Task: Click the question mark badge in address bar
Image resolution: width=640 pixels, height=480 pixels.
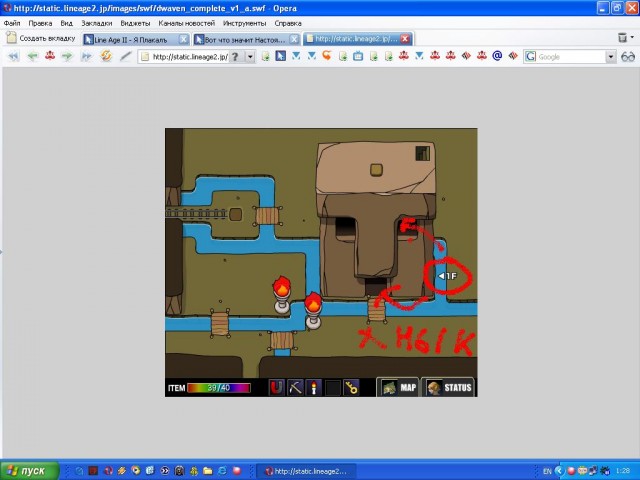Action: [x=235, y=57]
